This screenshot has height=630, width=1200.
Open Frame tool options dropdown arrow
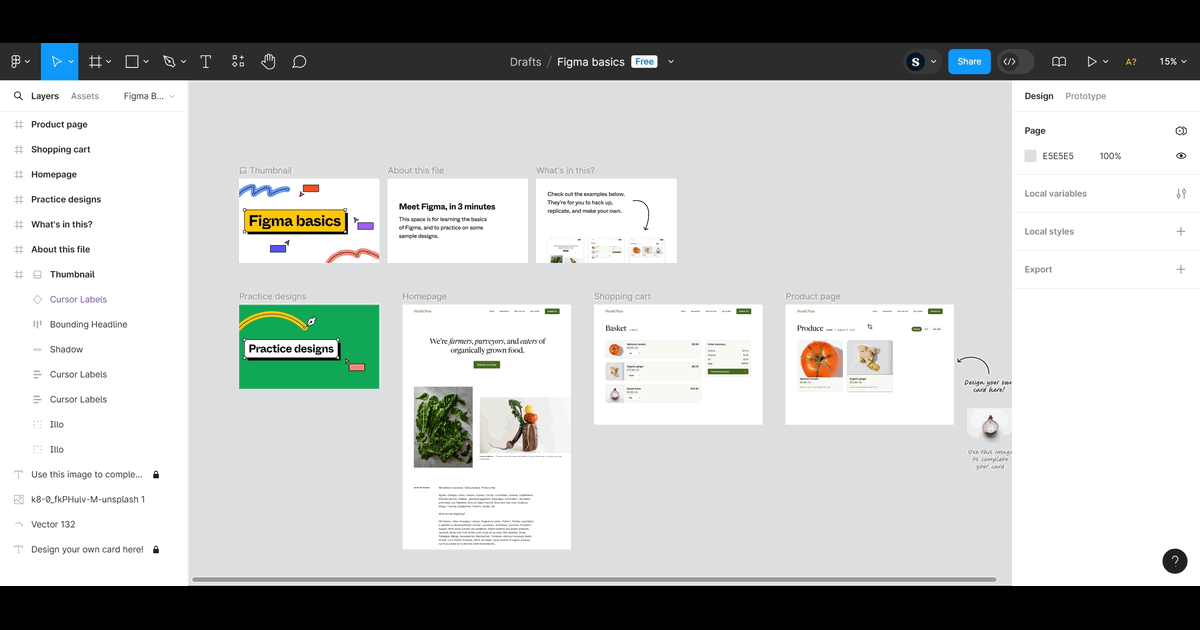click(x=108, y=62)
